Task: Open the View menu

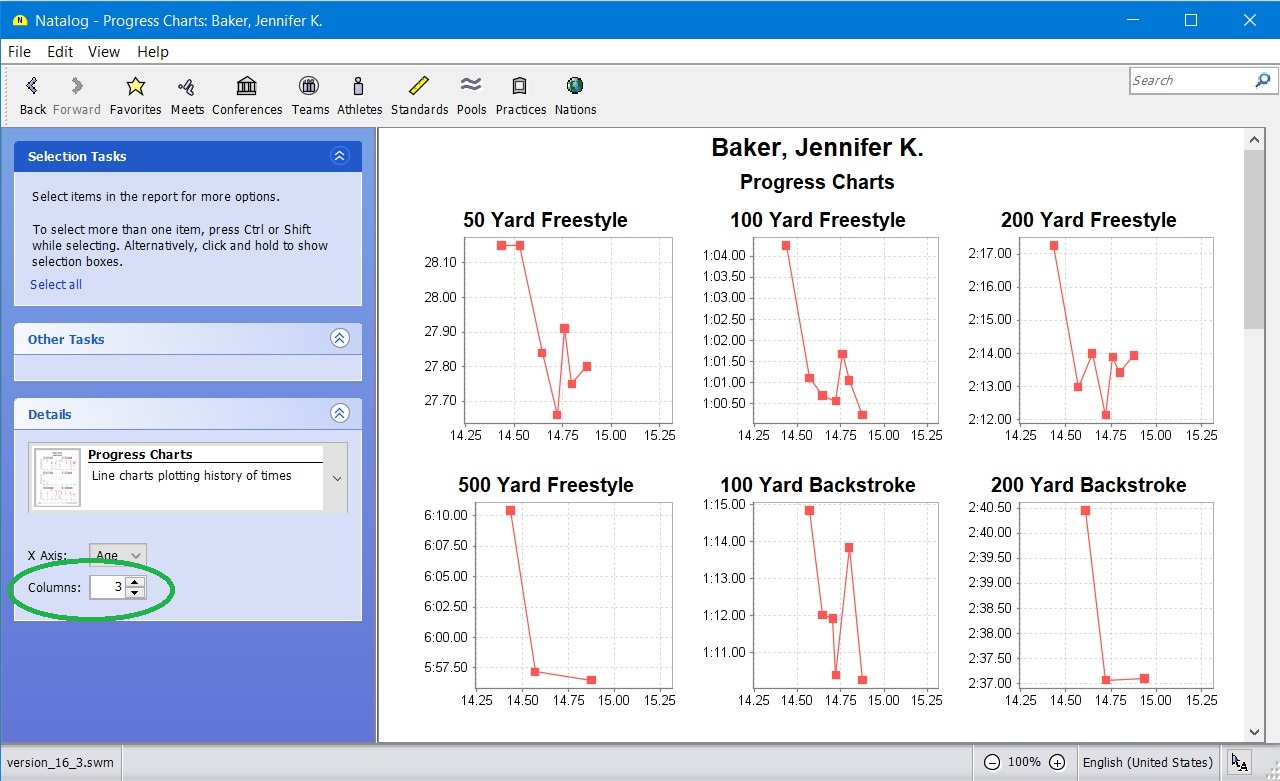Action: point(103,52)
